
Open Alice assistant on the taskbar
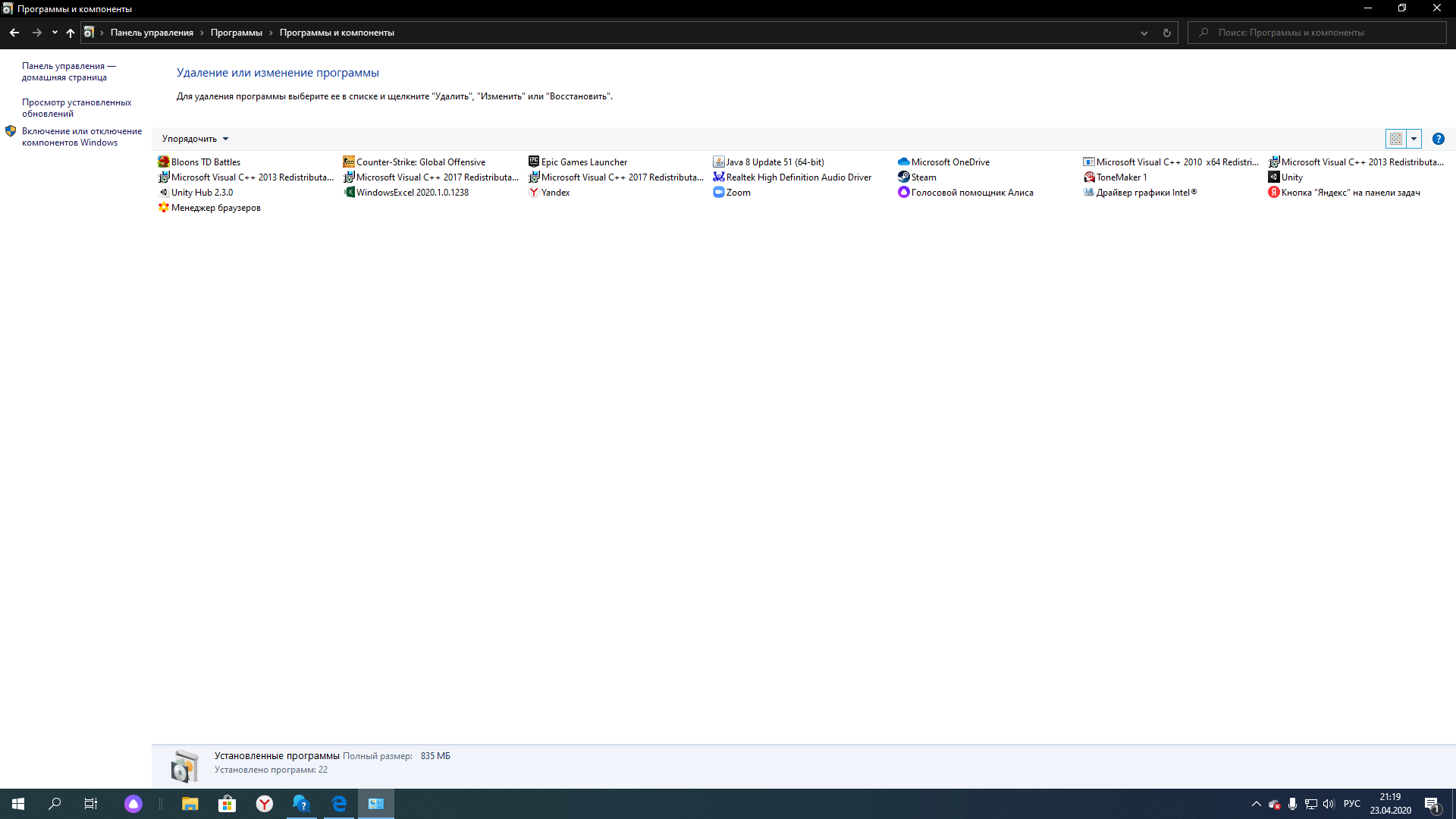point(133,804)
